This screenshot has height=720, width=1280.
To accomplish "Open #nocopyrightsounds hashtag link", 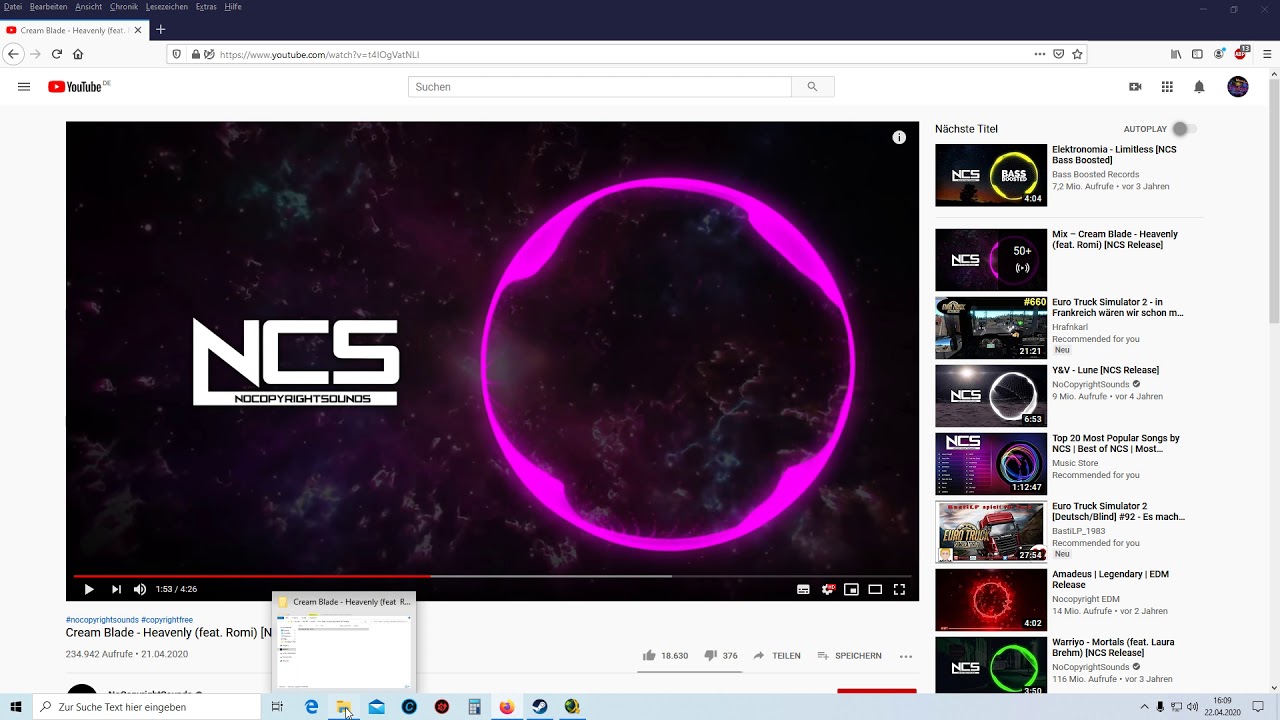I will tap(102, 620).
